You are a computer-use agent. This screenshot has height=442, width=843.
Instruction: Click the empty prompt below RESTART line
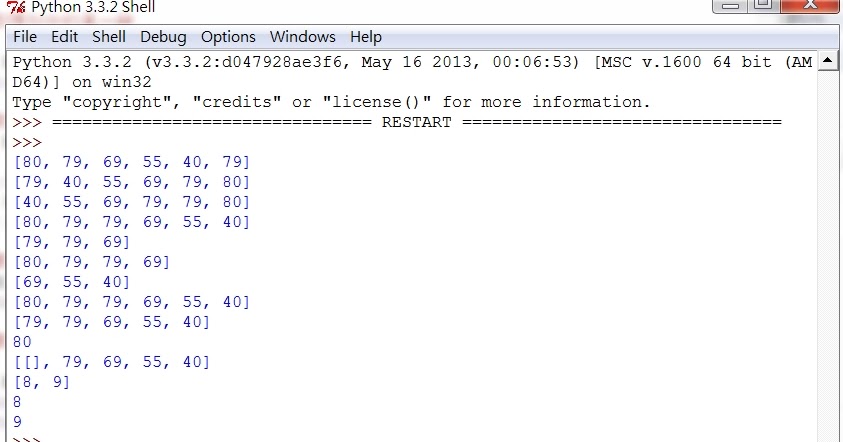[27, 142]
